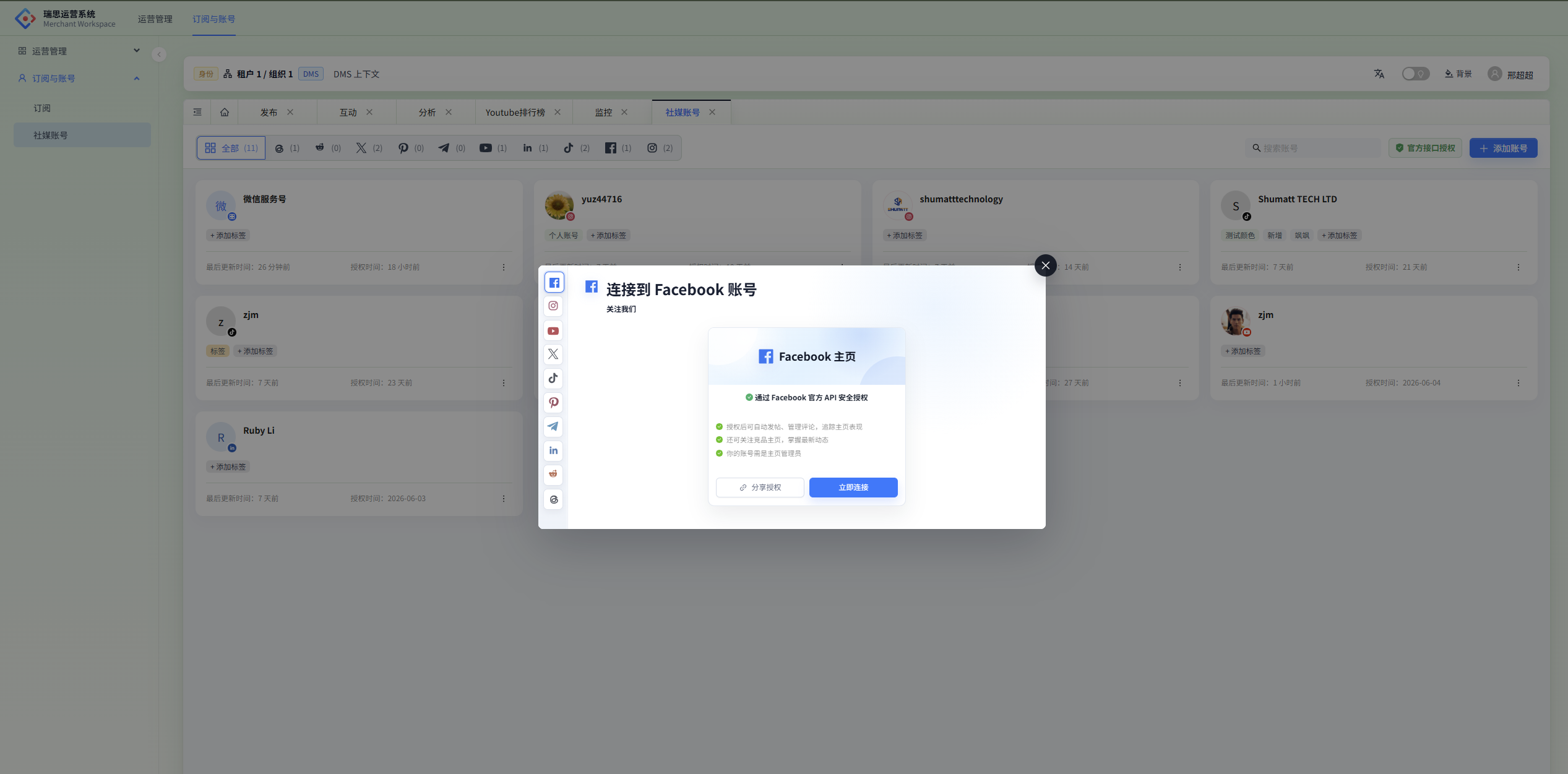Collapse the 订阅与账号 sidebar section
Image resolution: width=1568 pixels, height=774 pixels.
[x=82, y=79]
